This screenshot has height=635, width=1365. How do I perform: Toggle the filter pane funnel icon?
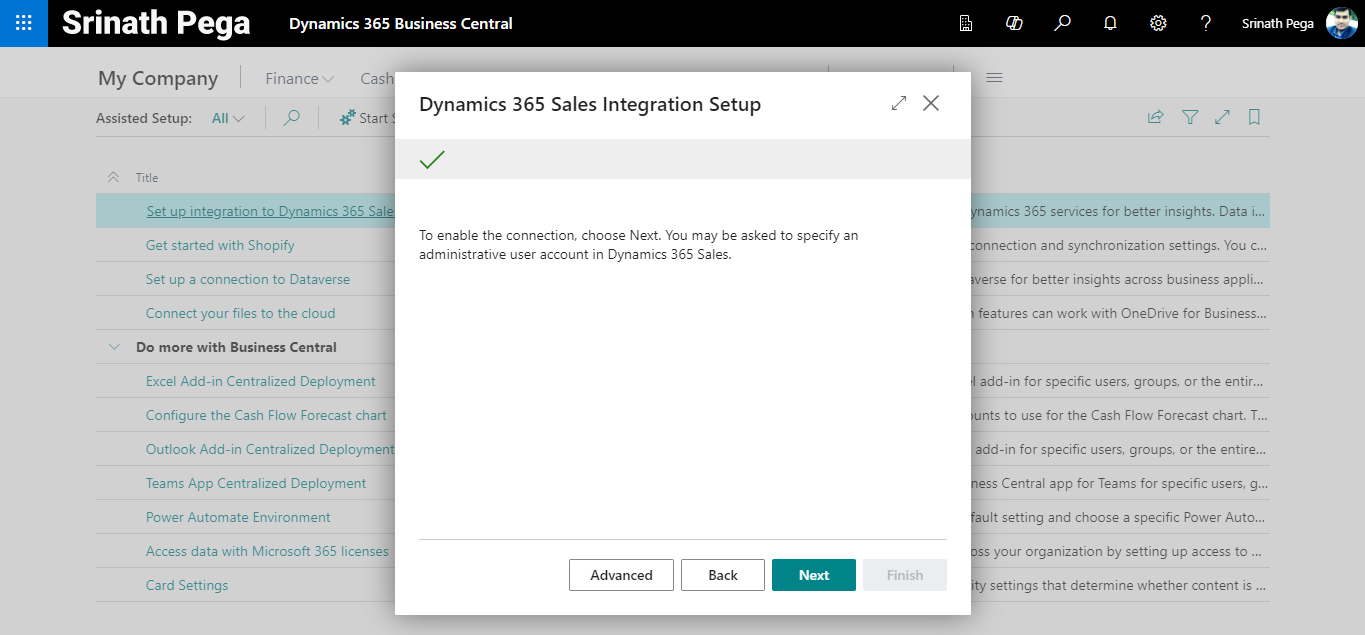1190,118
